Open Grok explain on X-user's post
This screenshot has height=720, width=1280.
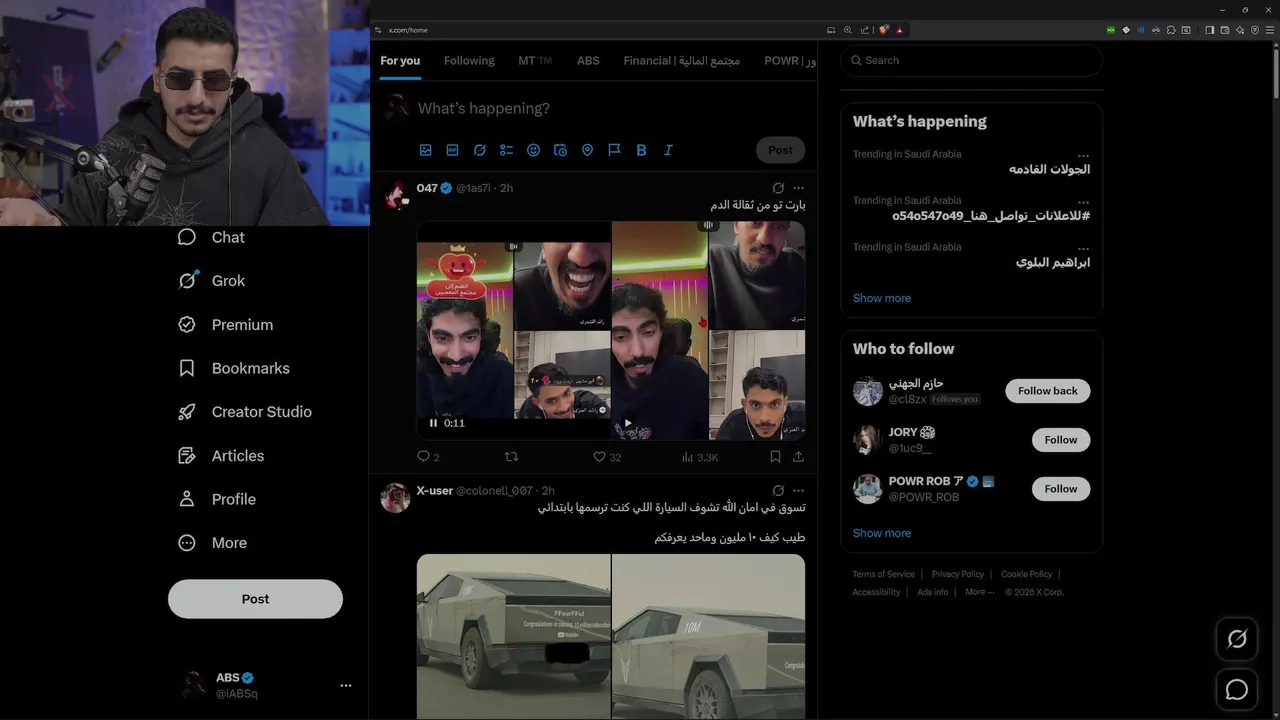click(x=778, y=491)
